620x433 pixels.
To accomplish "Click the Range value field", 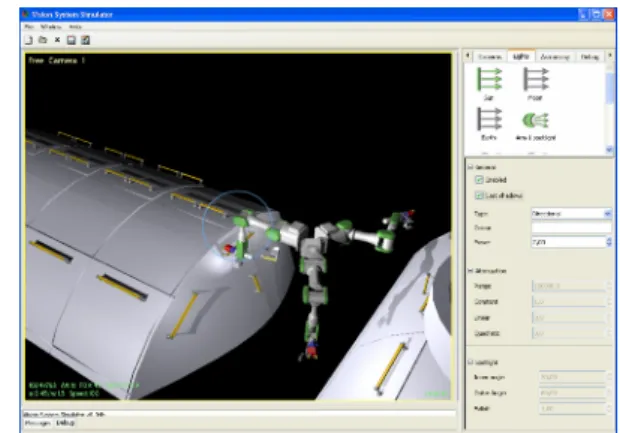I will click(x=569, y=286).
